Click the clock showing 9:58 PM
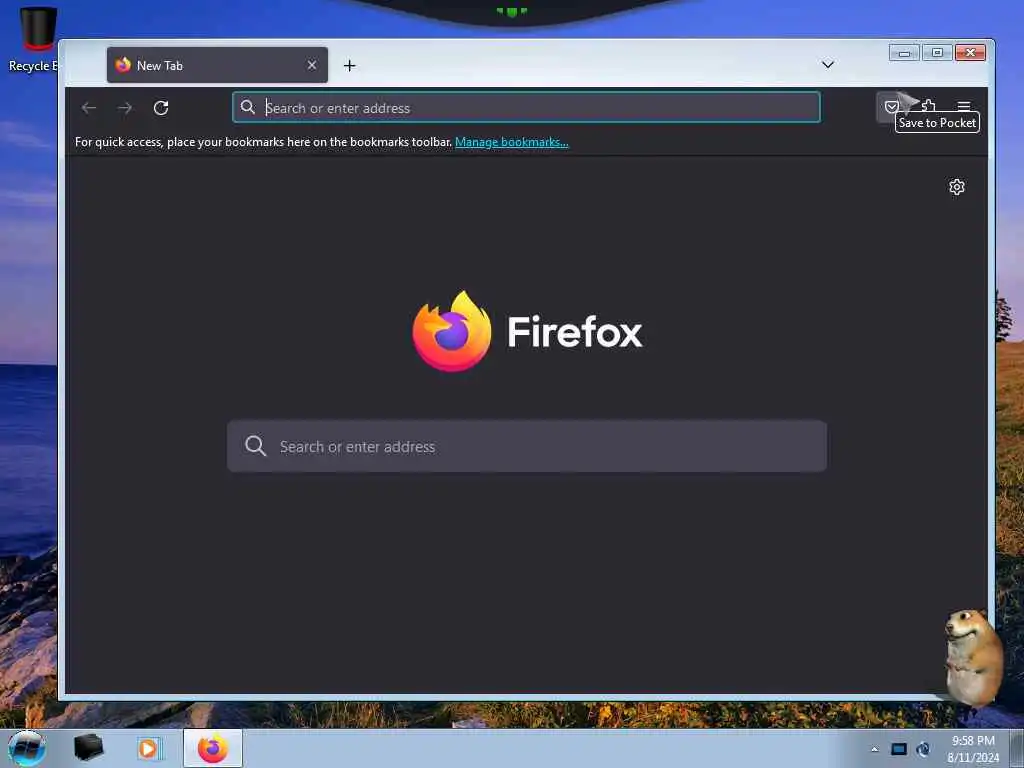 coord(973,741)
